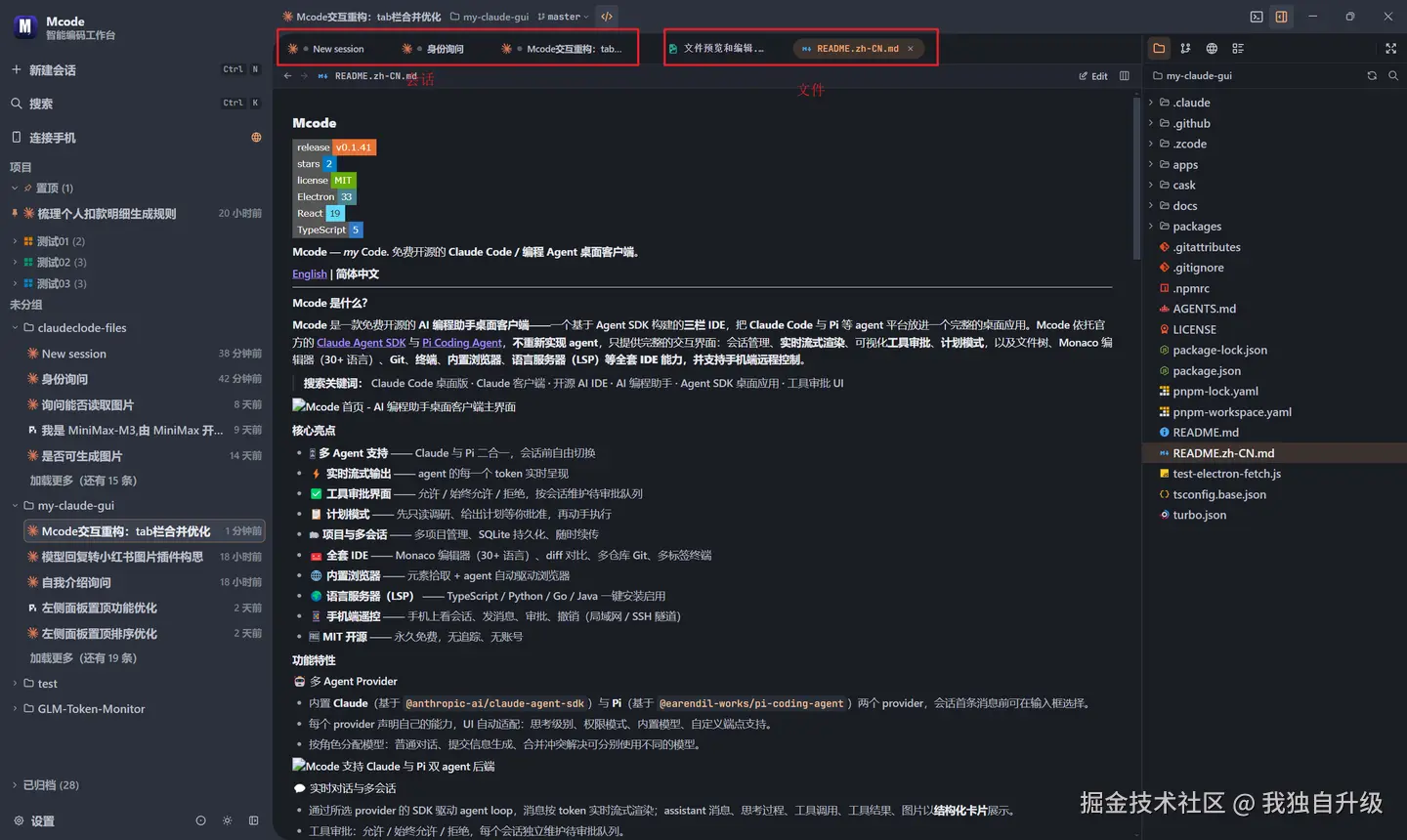
Task: Open the English README link
Action: point(310,273)
